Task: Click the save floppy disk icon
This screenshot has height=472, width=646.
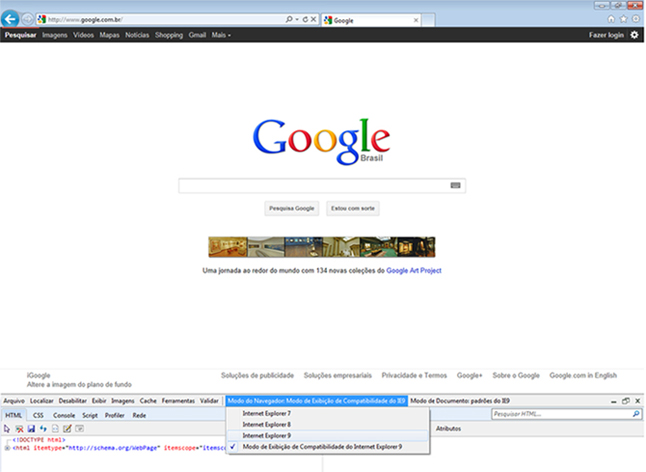Action: (x=31, y=429)
